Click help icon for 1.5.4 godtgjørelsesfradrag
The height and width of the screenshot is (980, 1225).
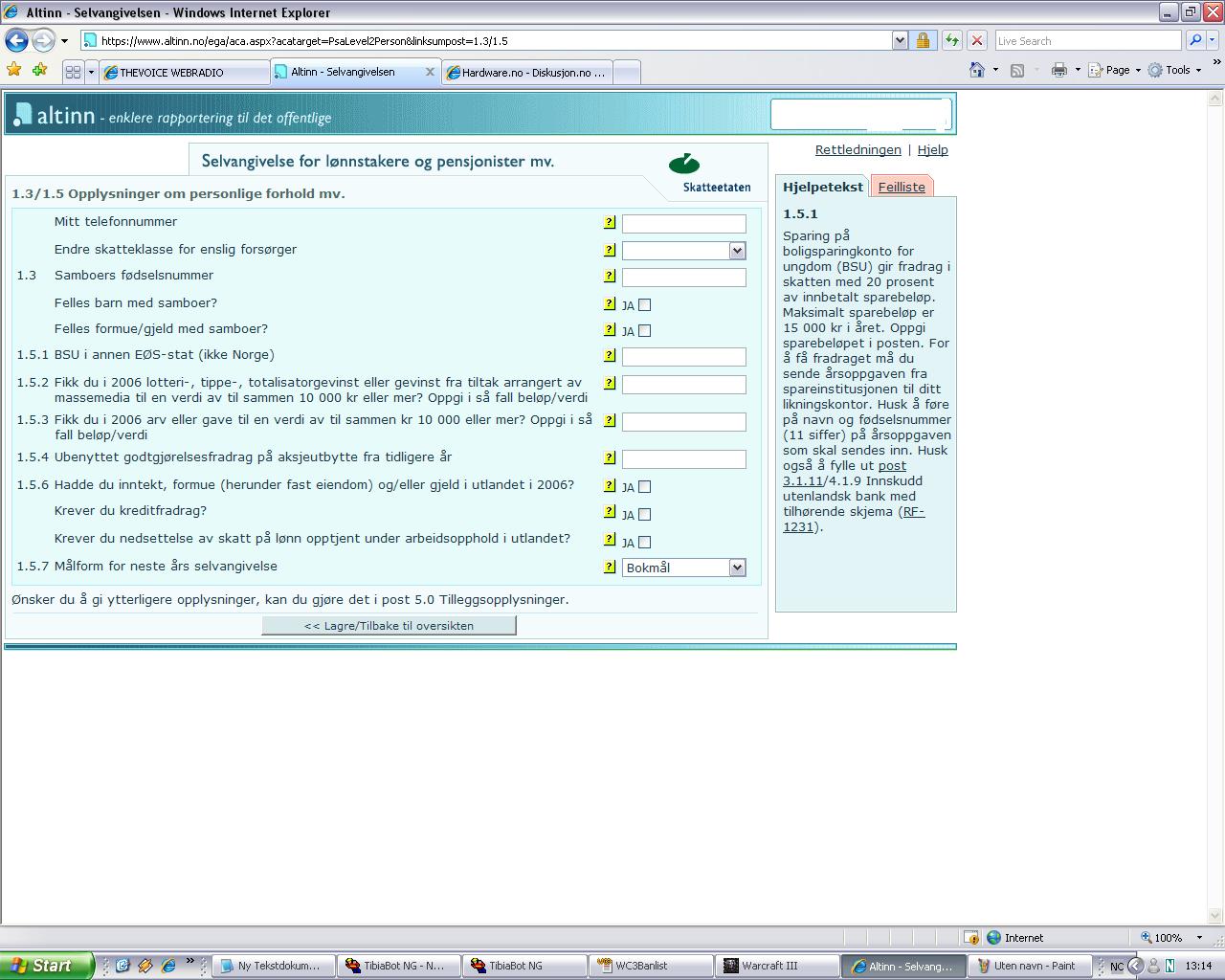(x=609, y=457)
